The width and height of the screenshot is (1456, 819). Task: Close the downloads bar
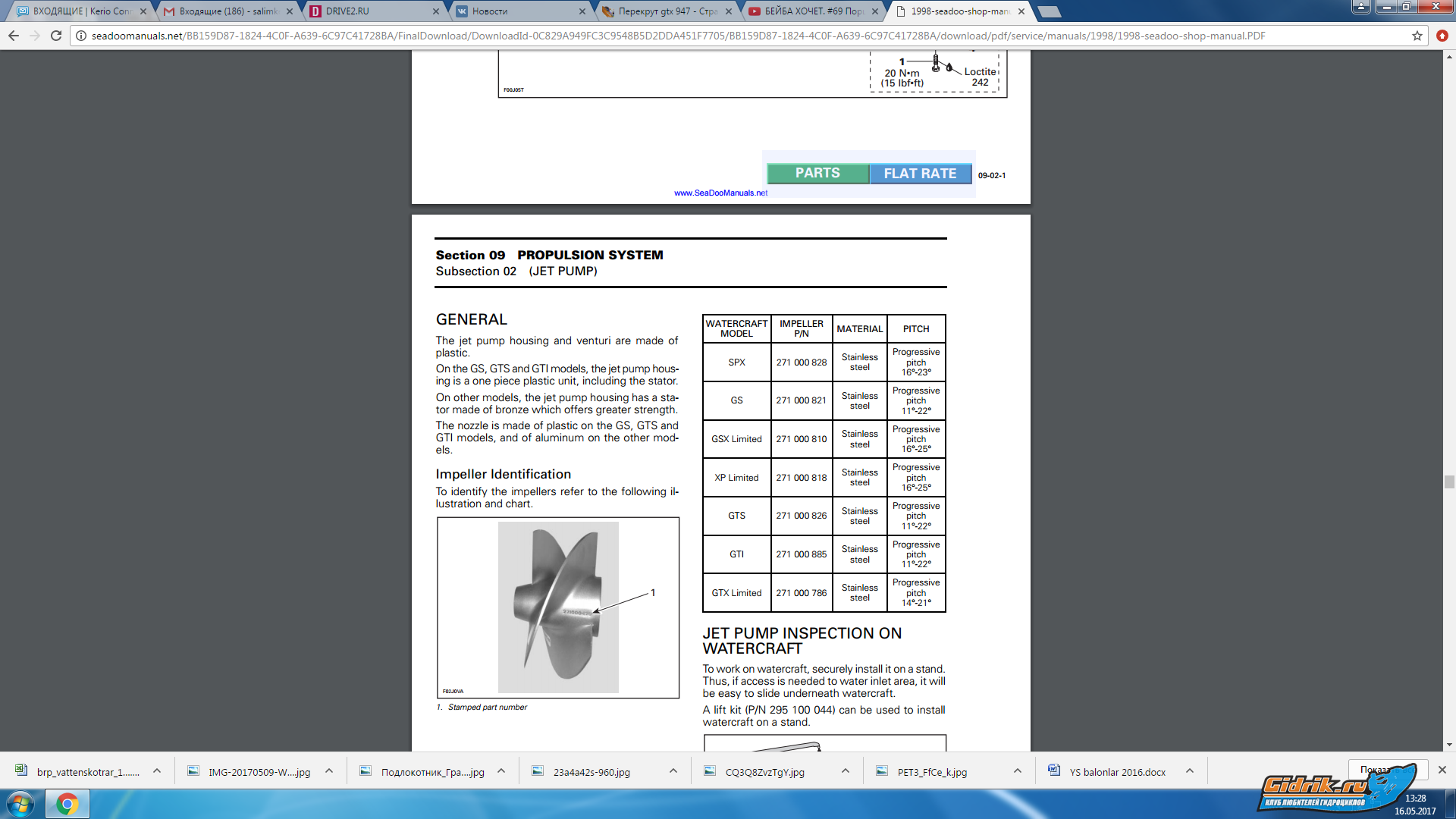pyautogui.click(x=1442, y=770)
